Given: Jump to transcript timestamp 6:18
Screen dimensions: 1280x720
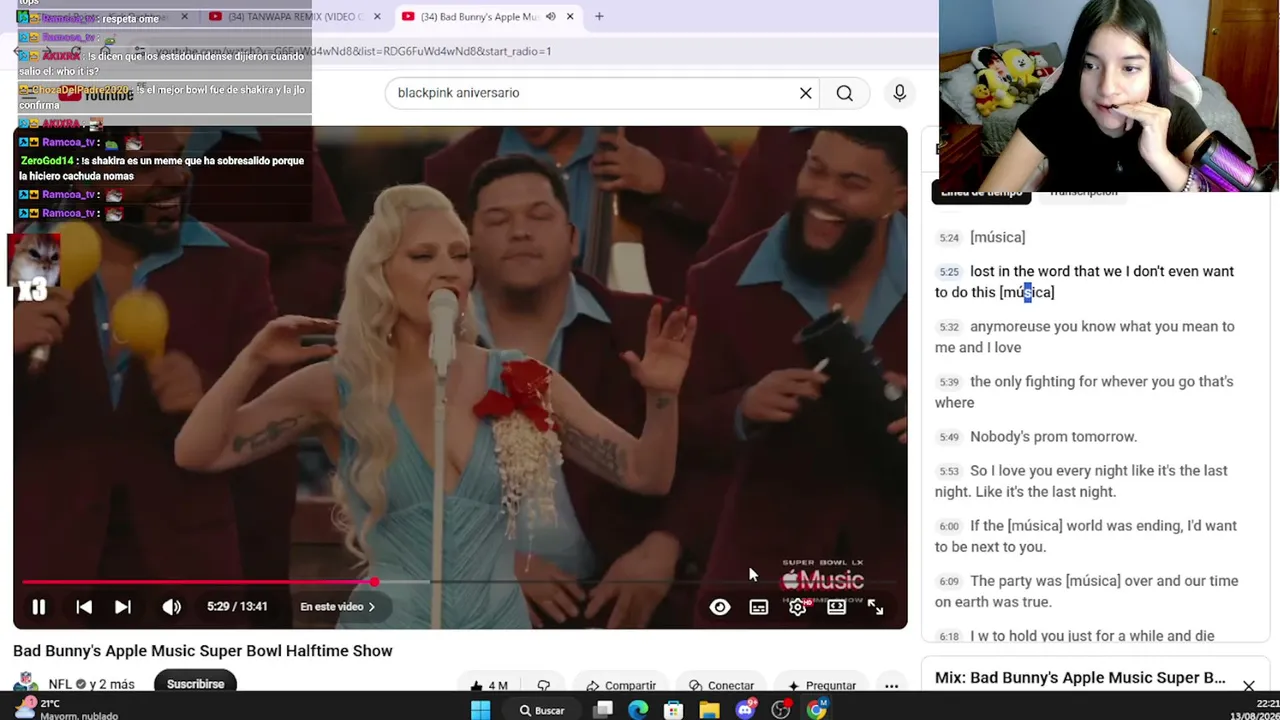Looking at the screenshot, I should tap(949, 636).
